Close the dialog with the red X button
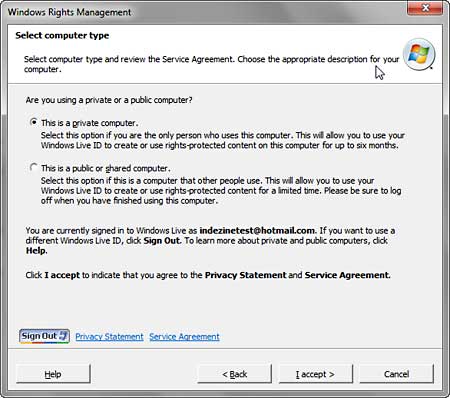This screenshot has height=398, width=450. 425,8
